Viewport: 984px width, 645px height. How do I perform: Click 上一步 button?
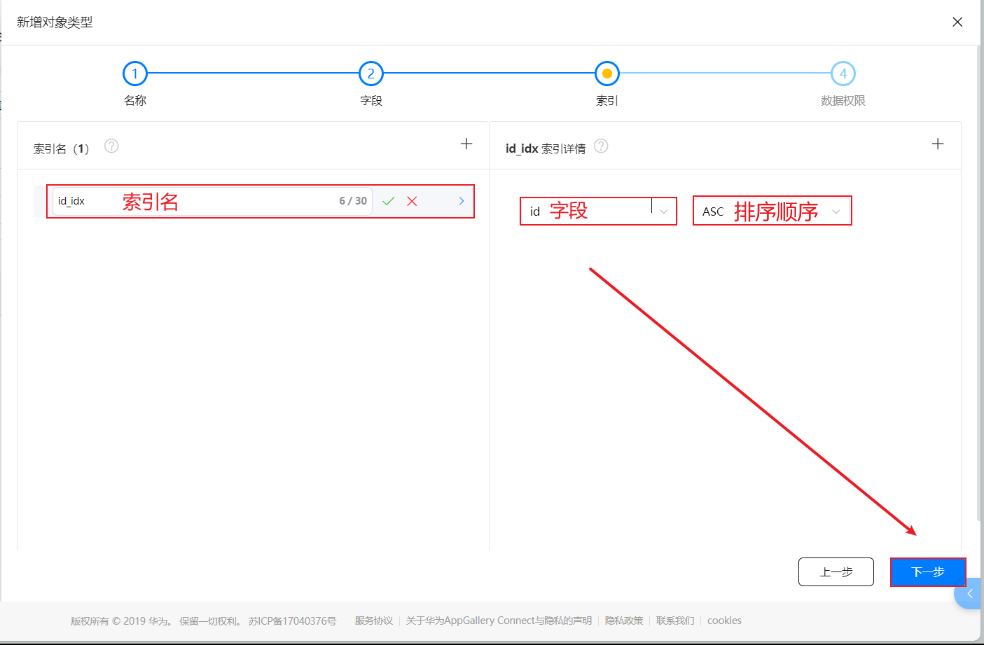click(x=835, y=572)
